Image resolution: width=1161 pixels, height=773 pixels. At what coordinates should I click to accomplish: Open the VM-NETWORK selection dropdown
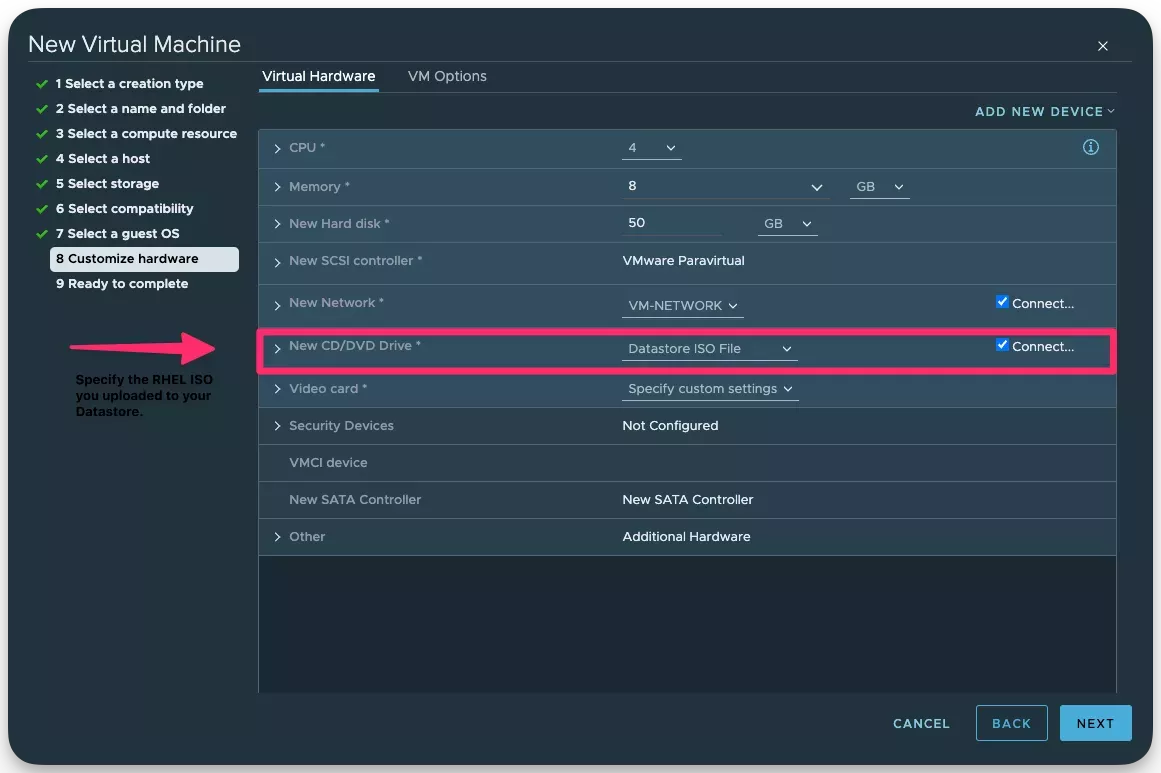[682, 305]
